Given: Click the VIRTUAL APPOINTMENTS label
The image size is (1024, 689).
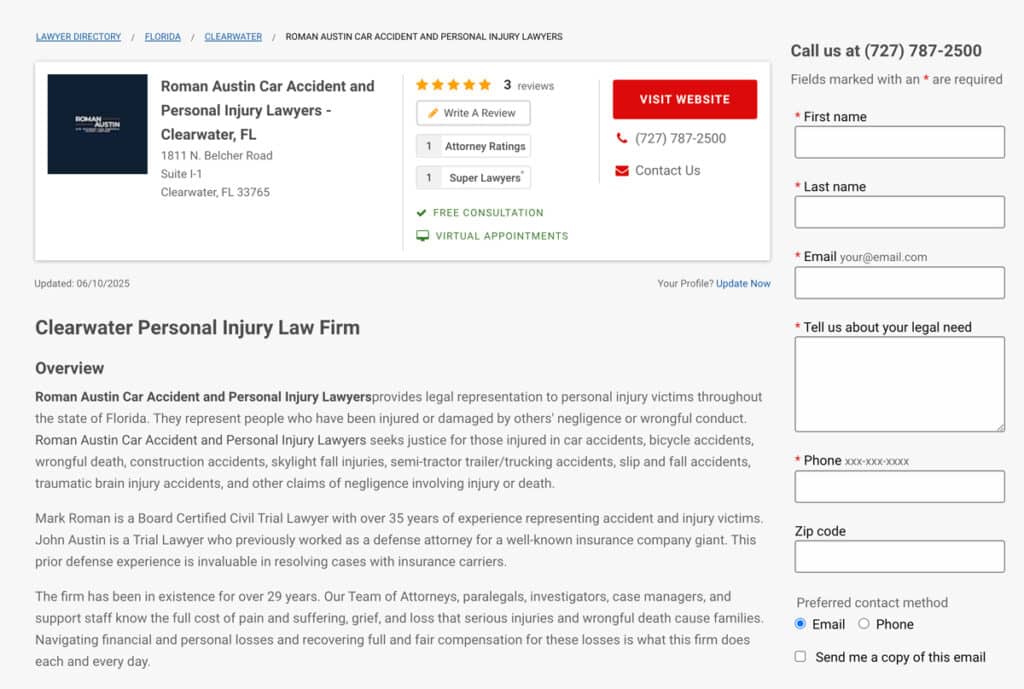Looking at the screenshot, I should tap(502, 236).
